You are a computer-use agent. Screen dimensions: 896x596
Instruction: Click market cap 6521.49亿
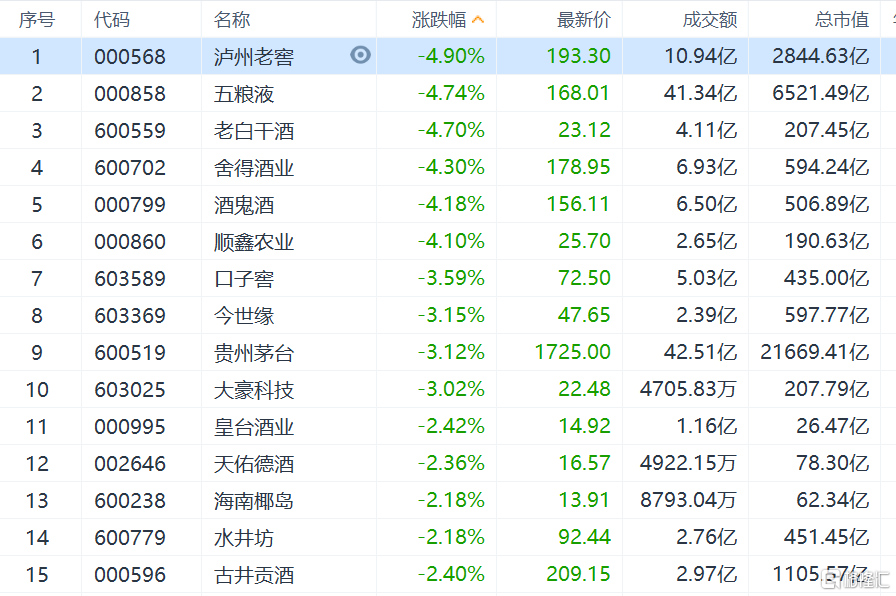[x=821, y=93]
